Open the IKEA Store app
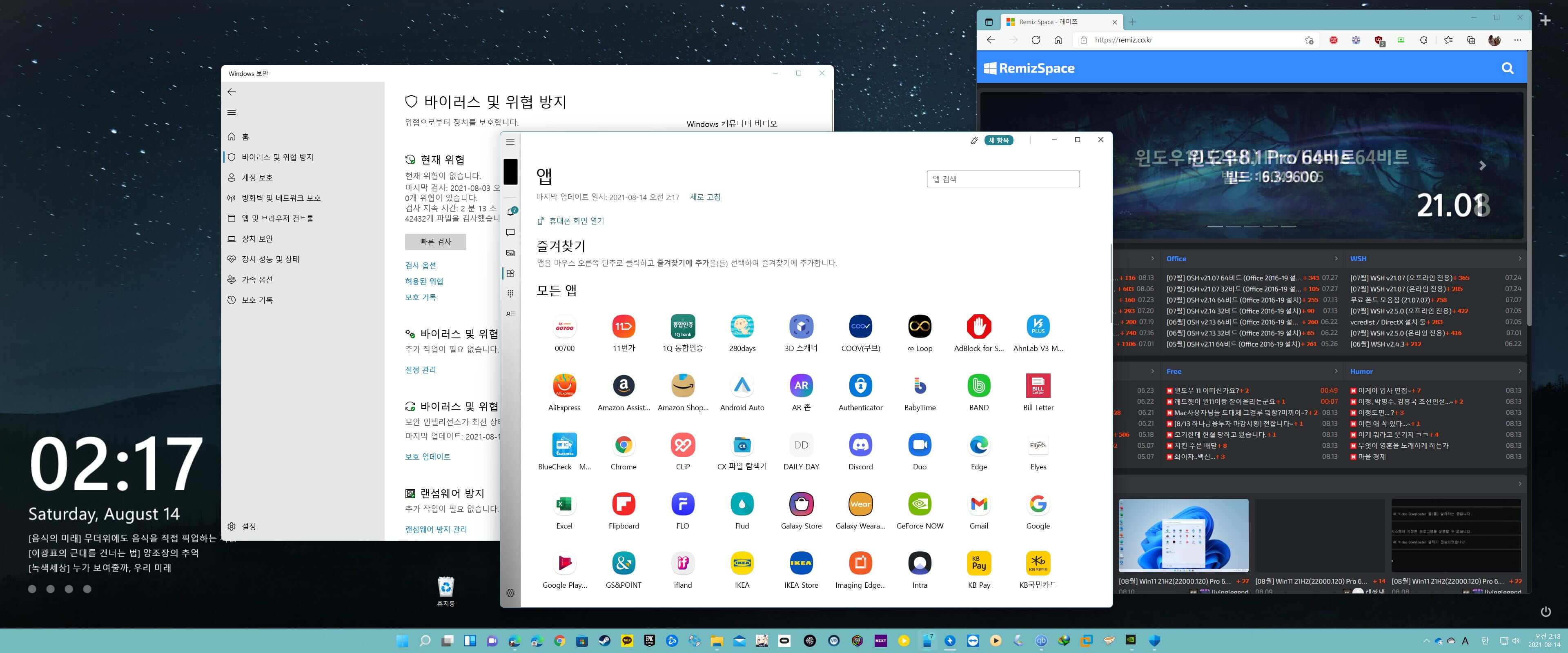This screenshot has height=653, width=1568. coord(801,563)
